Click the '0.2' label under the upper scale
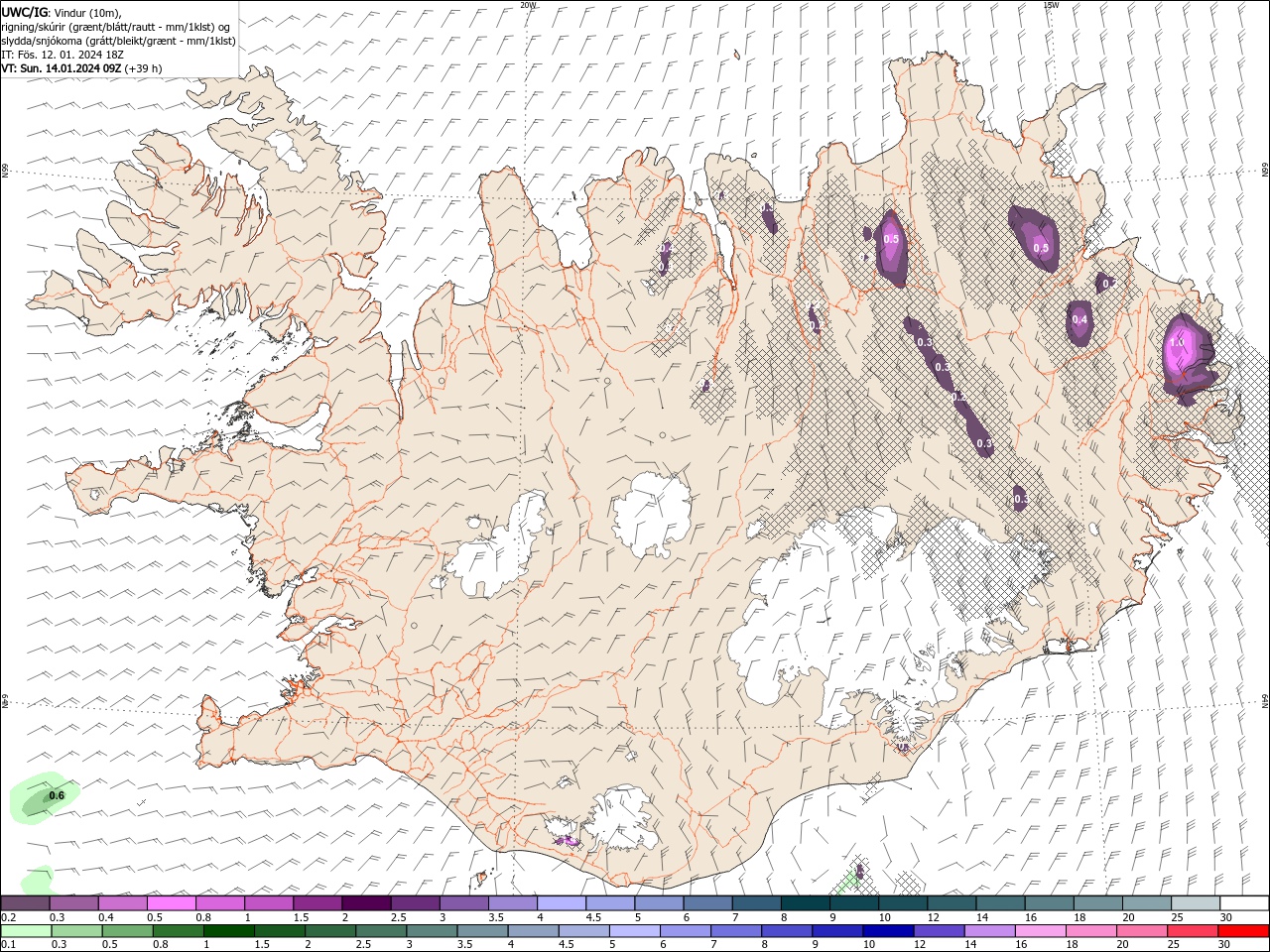The width and height of the screenshot is (1270, 952). pyautogui.click(x=8, y=916)
